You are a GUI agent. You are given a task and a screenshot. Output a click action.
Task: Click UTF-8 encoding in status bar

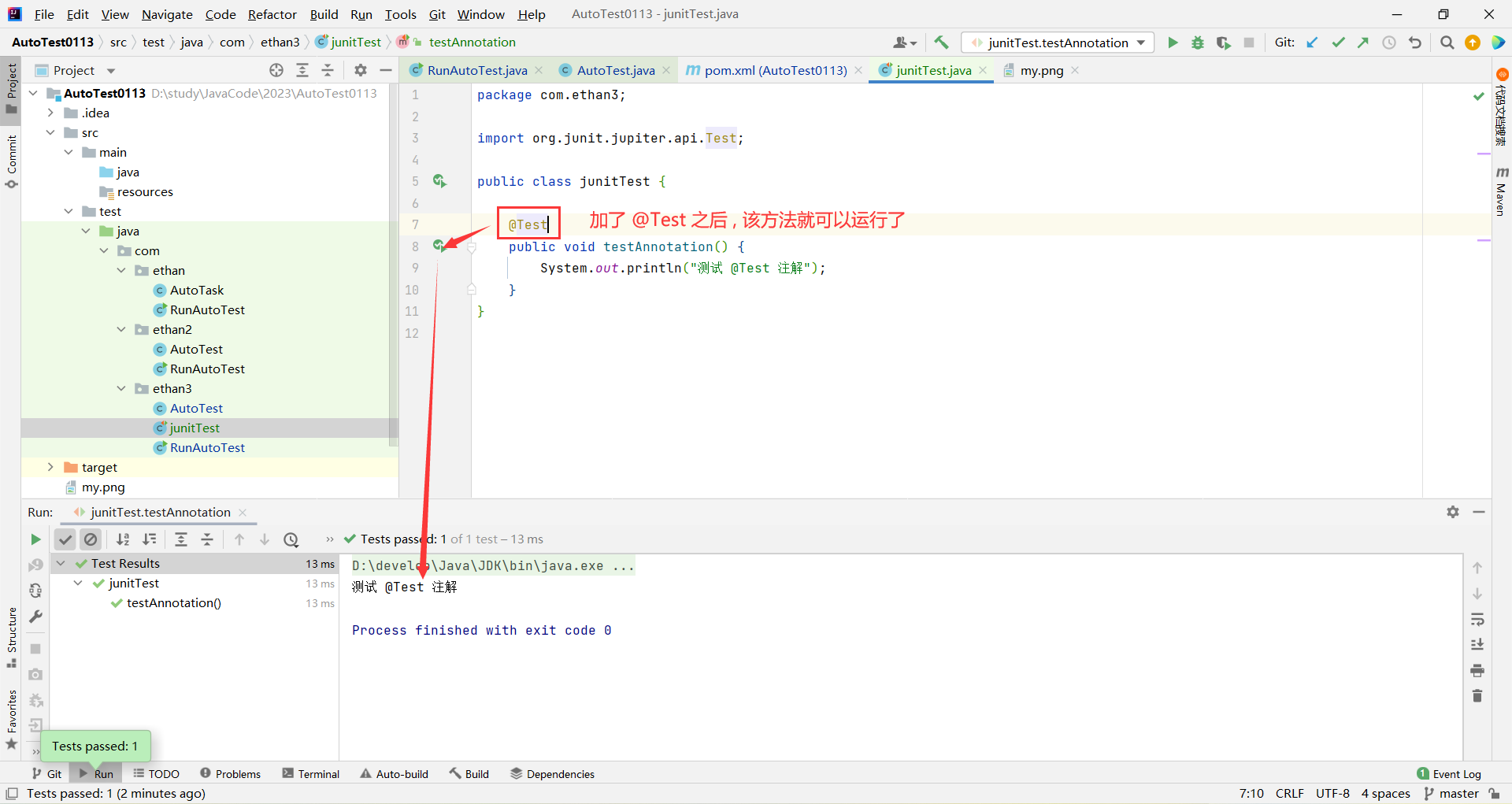pyautogui.click(x=1332, y=794)
